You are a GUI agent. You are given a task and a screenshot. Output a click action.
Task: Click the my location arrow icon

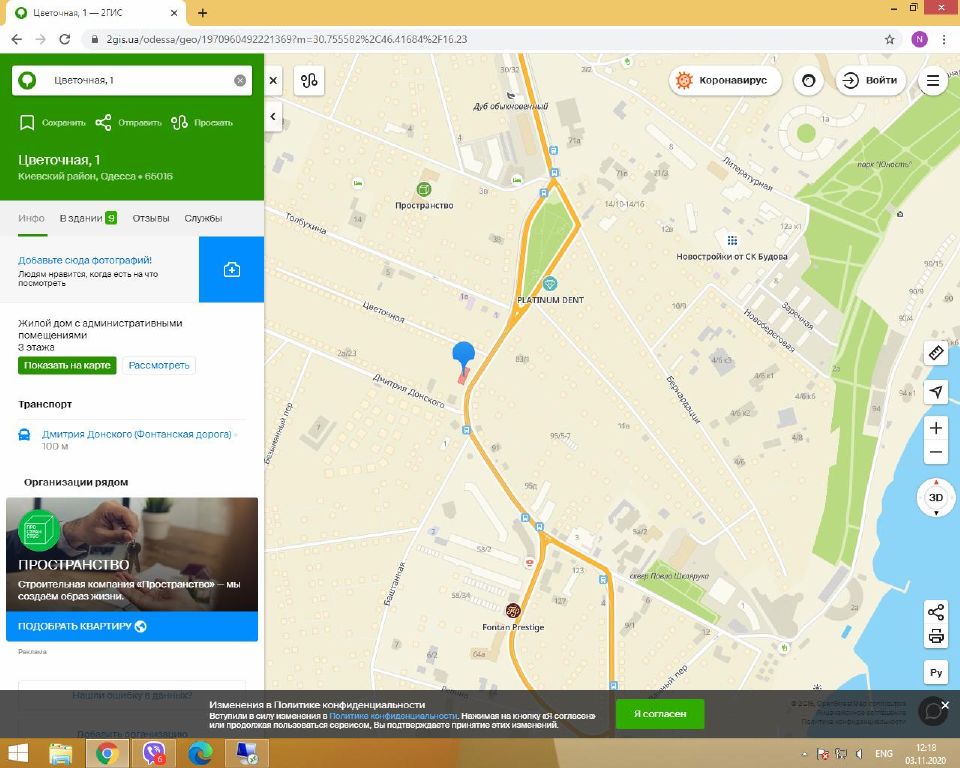pos(936,392)
